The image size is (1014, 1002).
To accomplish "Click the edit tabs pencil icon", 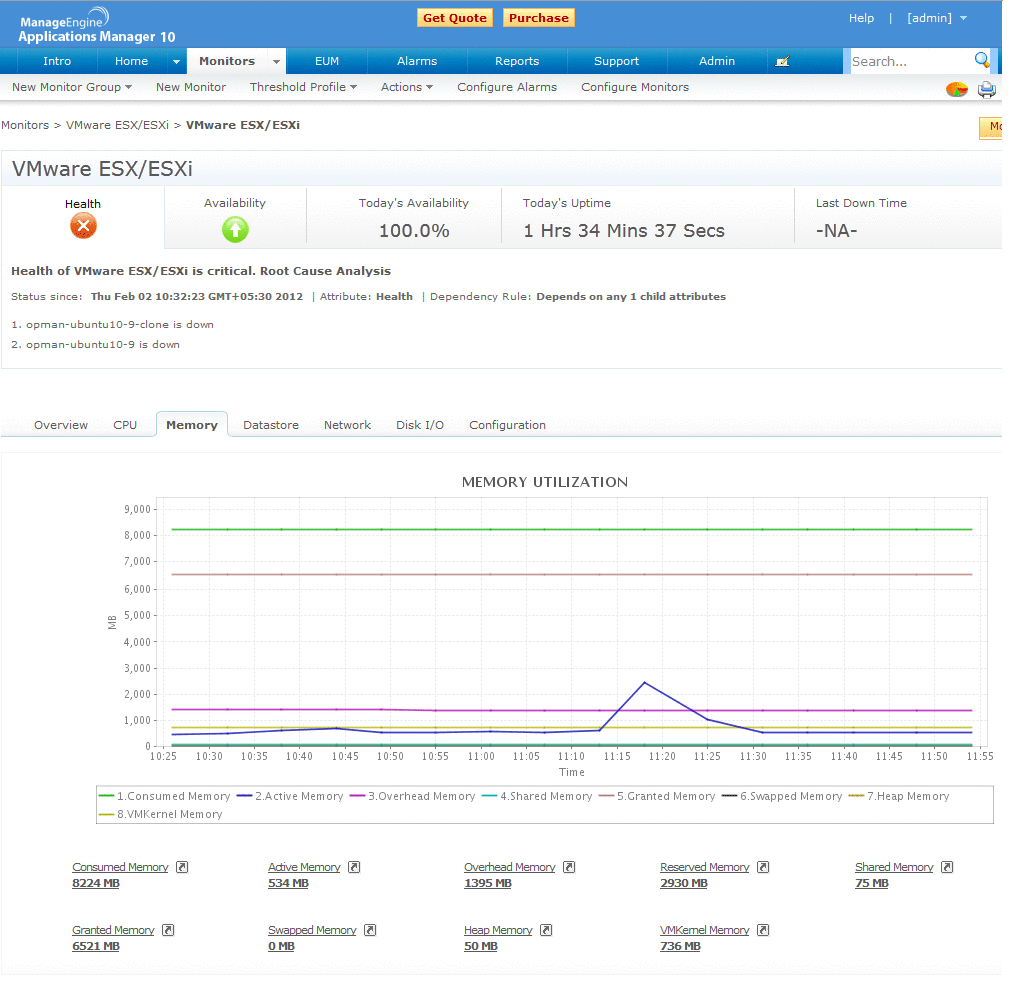I will point(782,61).
